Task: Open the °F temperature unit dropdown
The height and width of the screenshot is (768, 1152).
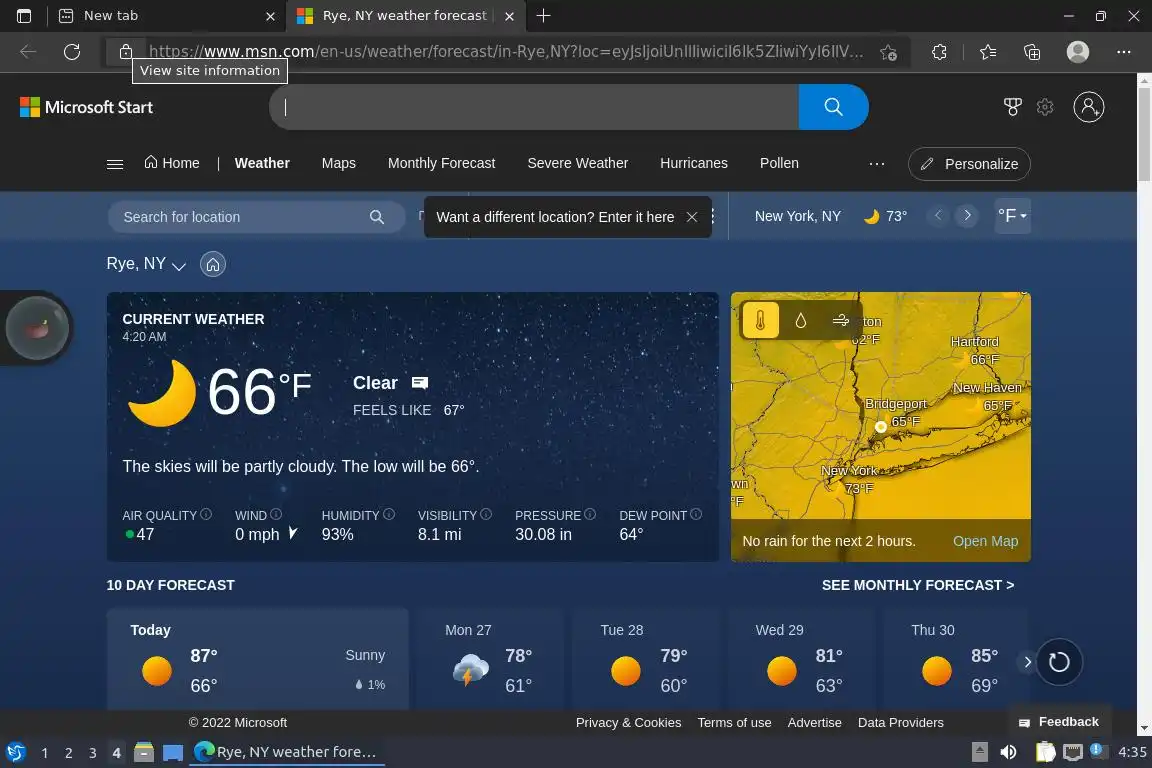Action: tap(1012, 216)
